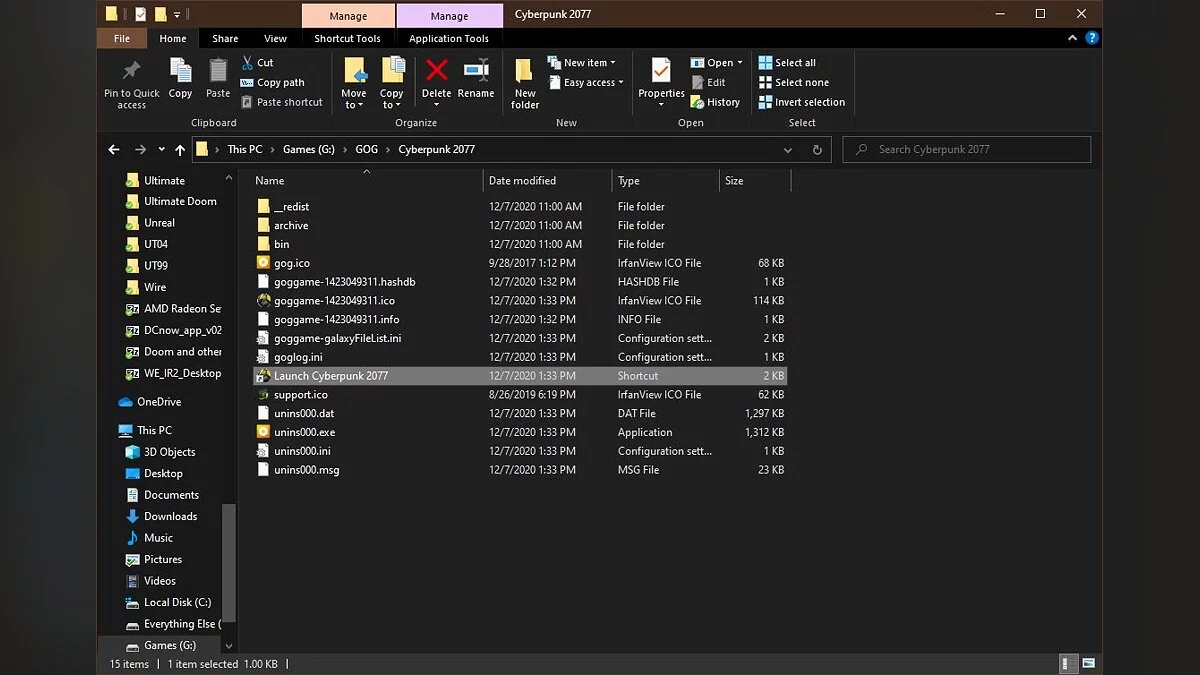The width and height of the screenshot is (1200, 675).
Task: Click GOG in the address path
Action: pyautogui.click(x=366, y=149)
